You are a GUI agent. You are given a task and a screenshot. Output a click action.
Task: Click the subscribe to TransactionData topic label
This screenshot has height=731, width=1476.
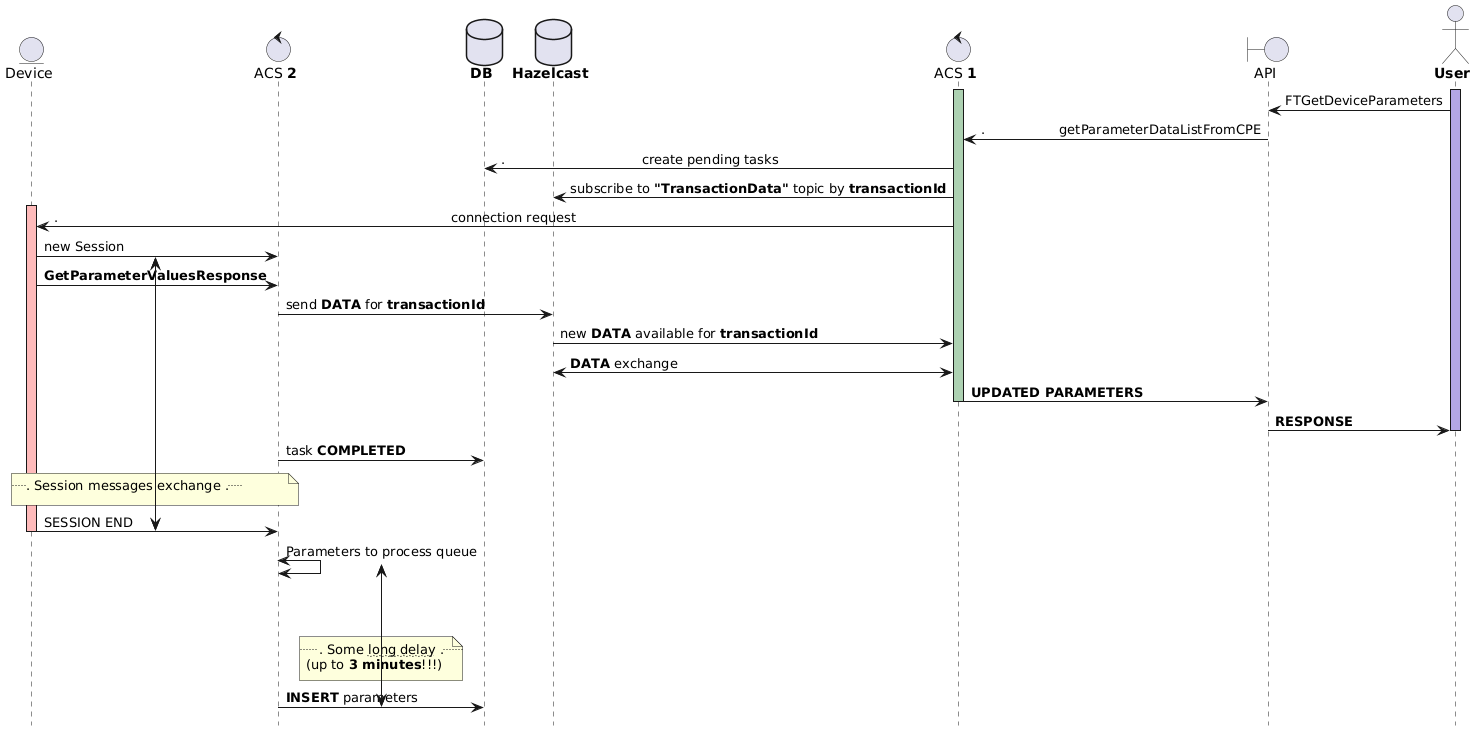[x=757, y=189]
